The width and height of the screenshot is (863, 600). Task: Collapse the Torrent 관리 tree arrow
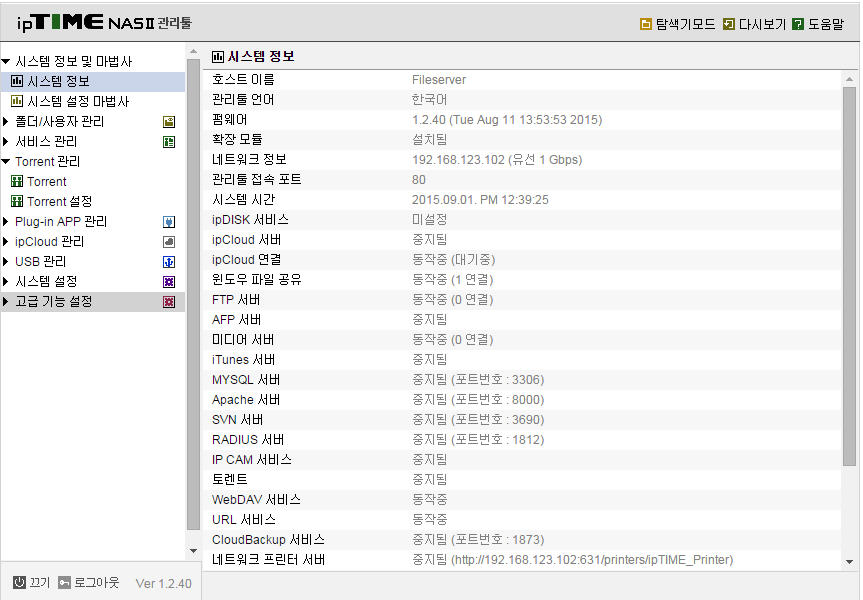(x=6, y=161)
